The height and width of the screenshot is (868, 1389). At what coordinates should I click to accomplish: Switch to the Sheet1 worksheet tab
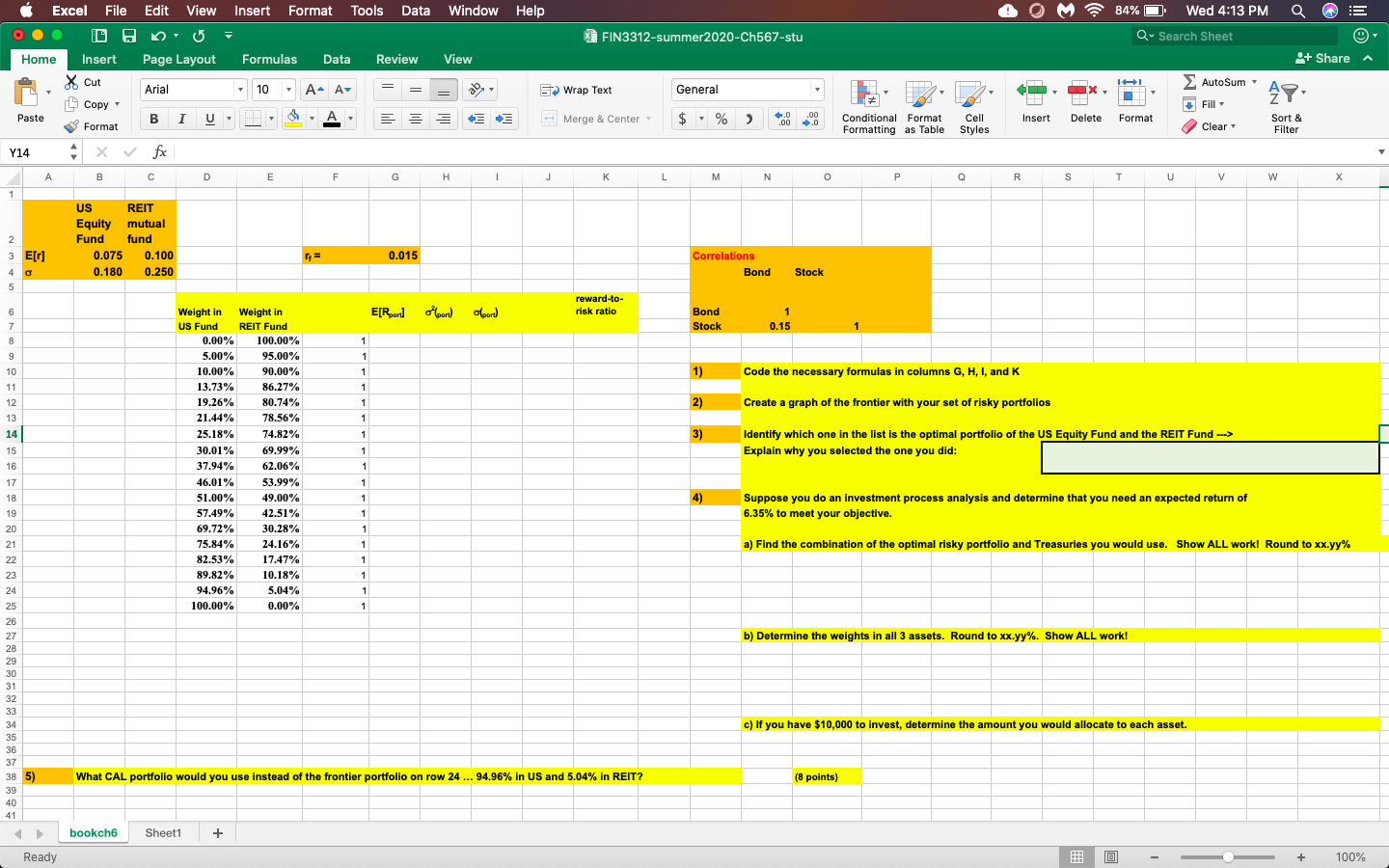pyautogui.click(x=163, y=832)
